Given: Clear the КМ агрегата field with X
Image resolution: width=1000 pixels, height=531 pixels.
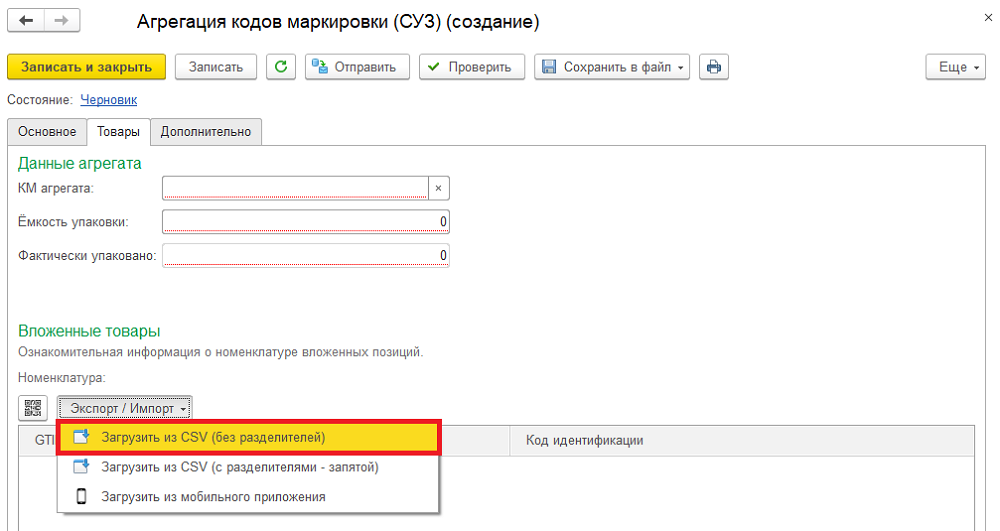Looking at the screenshot, I should pos(438,188).
